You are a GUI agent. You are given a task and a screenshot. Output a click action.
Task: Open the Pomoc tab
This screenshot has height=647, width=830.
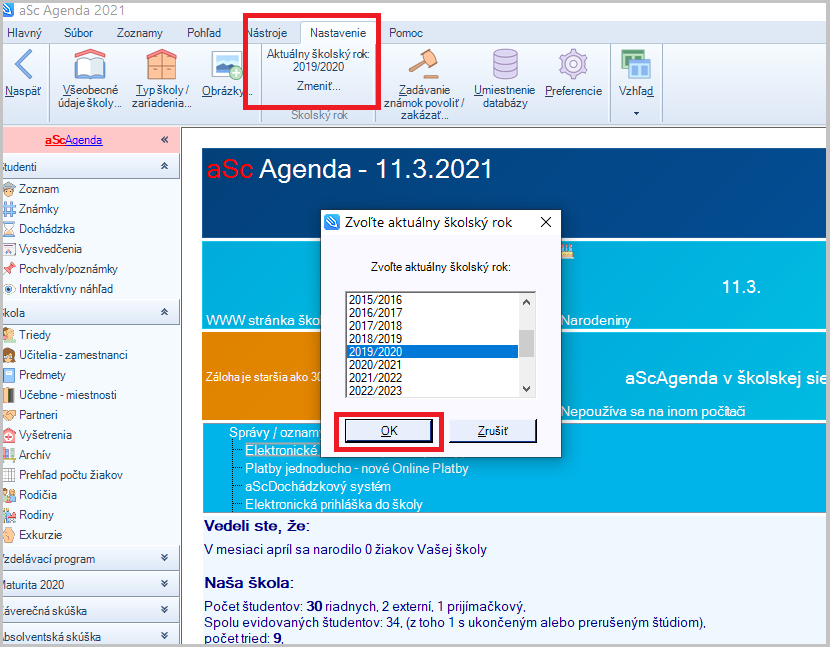(x=406, y=33)
